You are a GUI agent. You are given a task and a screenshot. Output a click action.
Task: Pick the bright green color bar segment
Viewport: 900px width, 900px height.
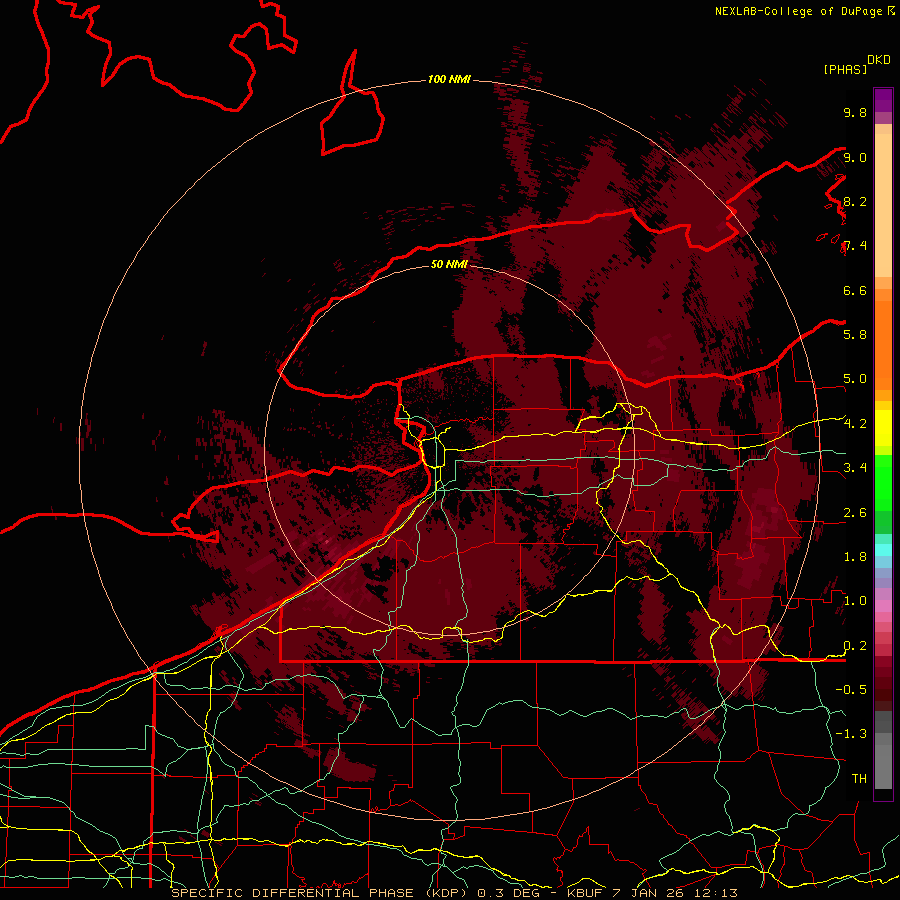click(883, 481)
